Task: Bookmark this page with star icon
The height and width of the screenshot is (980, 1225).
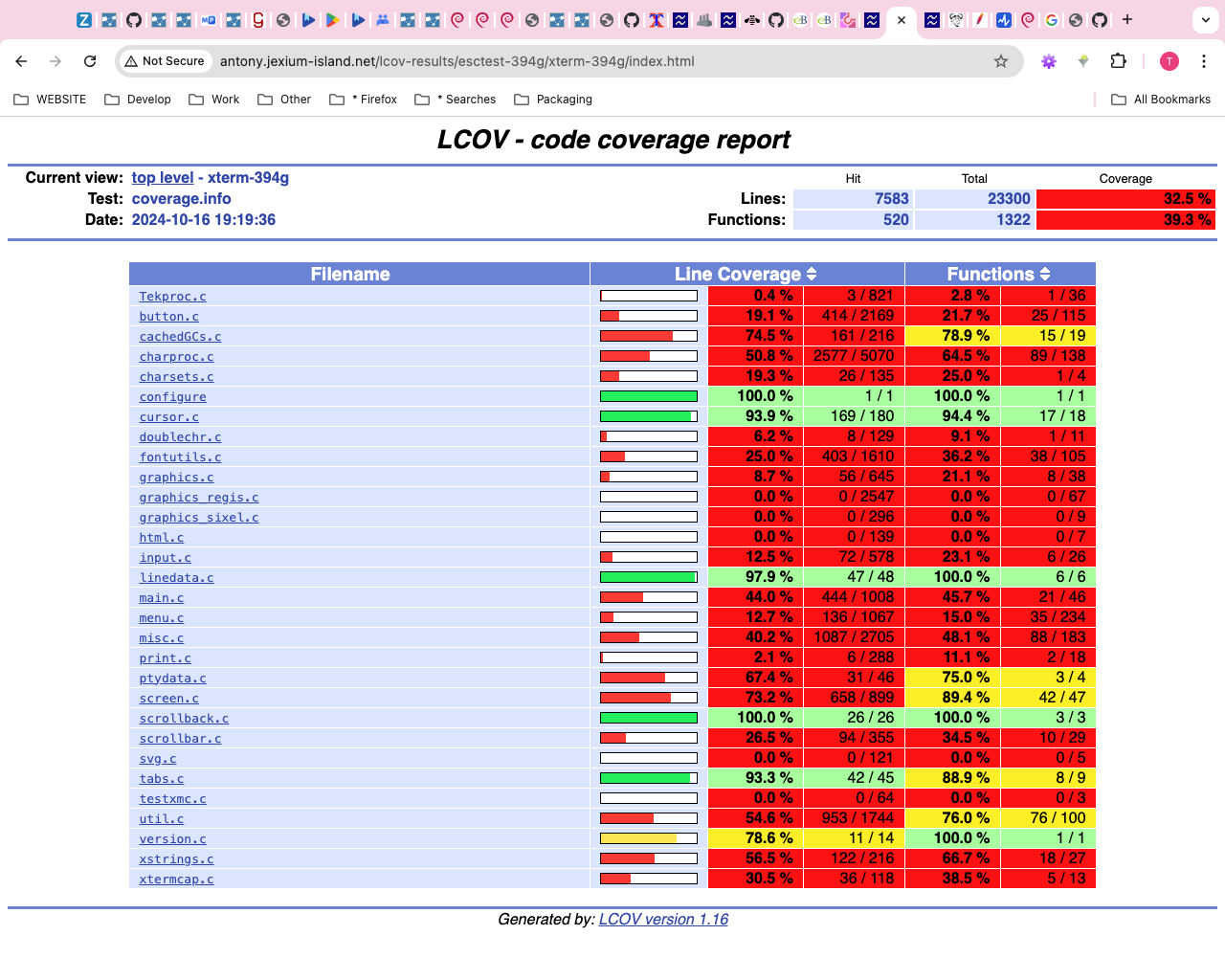Action: pyautogui.click(x=1001, y=61)
